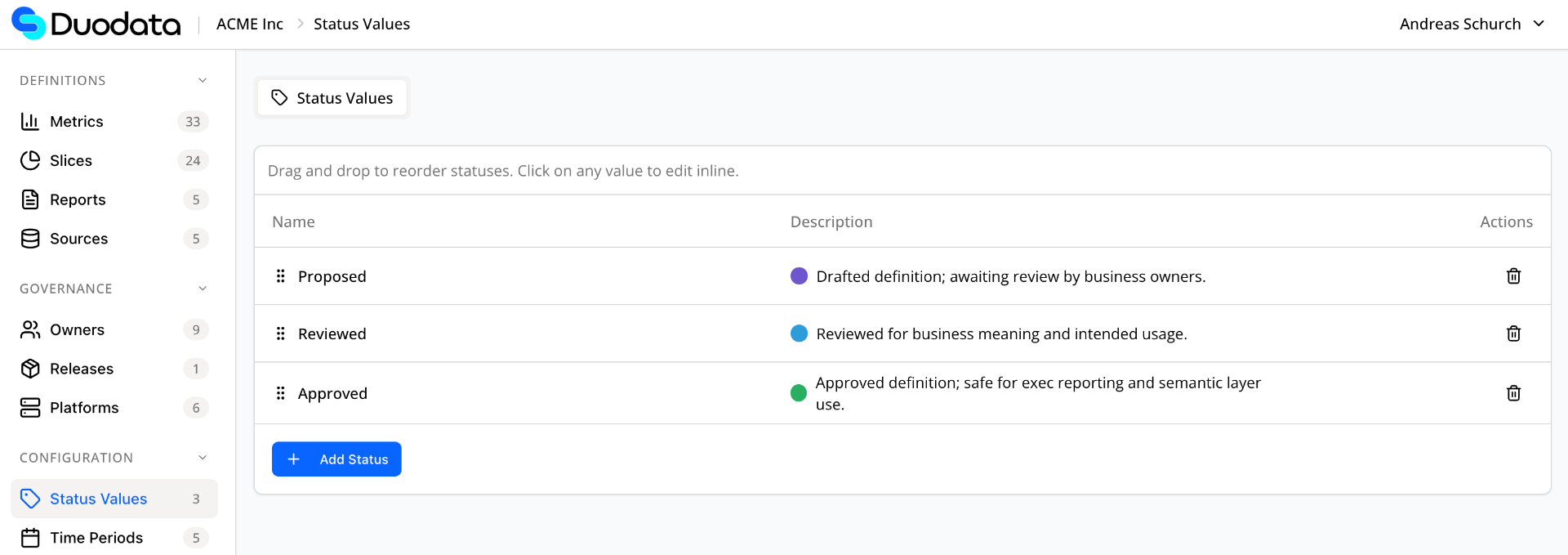
Task: Click the Duodata wordmark
Action: coord(115,24)
